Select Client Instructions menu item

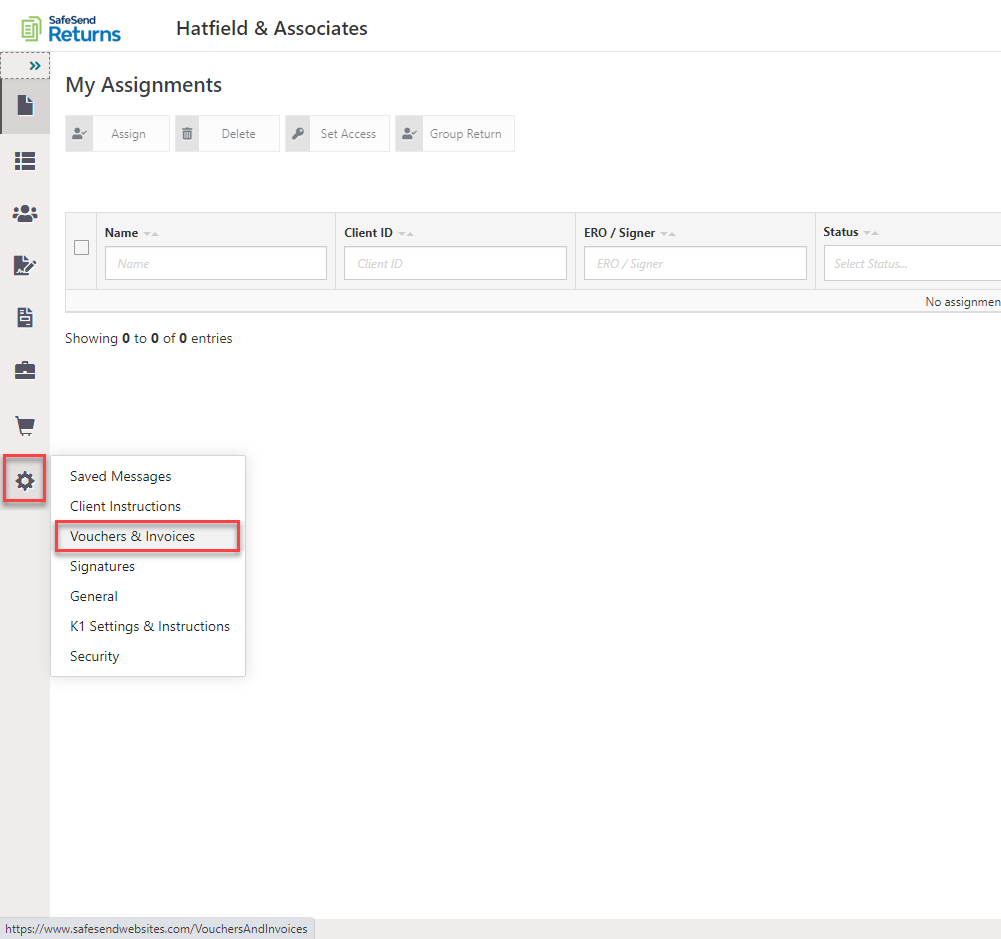pyautogui.click(x=125, y=506)
